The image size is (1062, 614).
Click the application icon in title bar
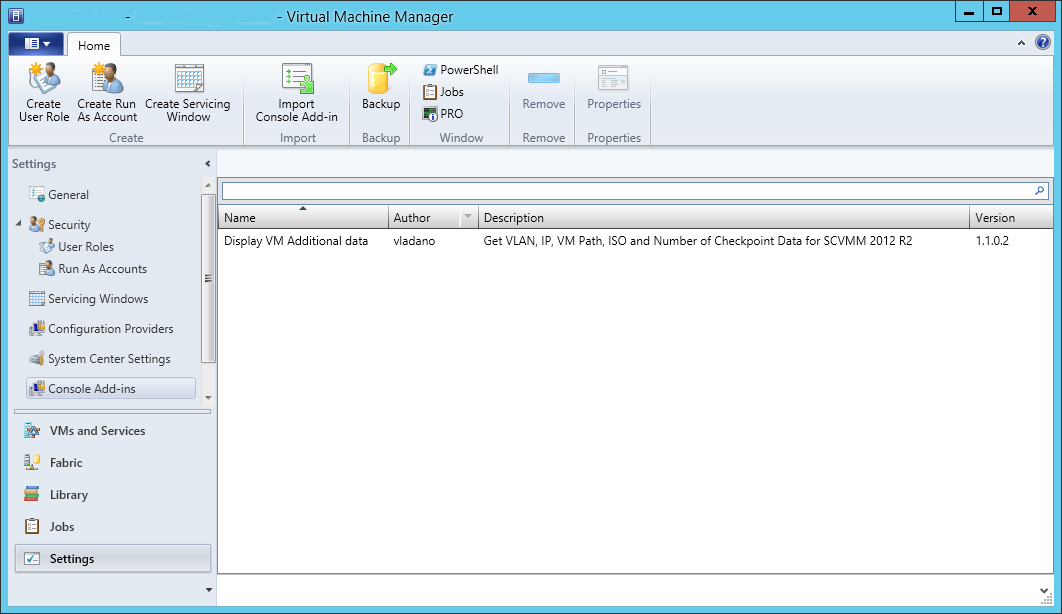click(x=16, y=15)
